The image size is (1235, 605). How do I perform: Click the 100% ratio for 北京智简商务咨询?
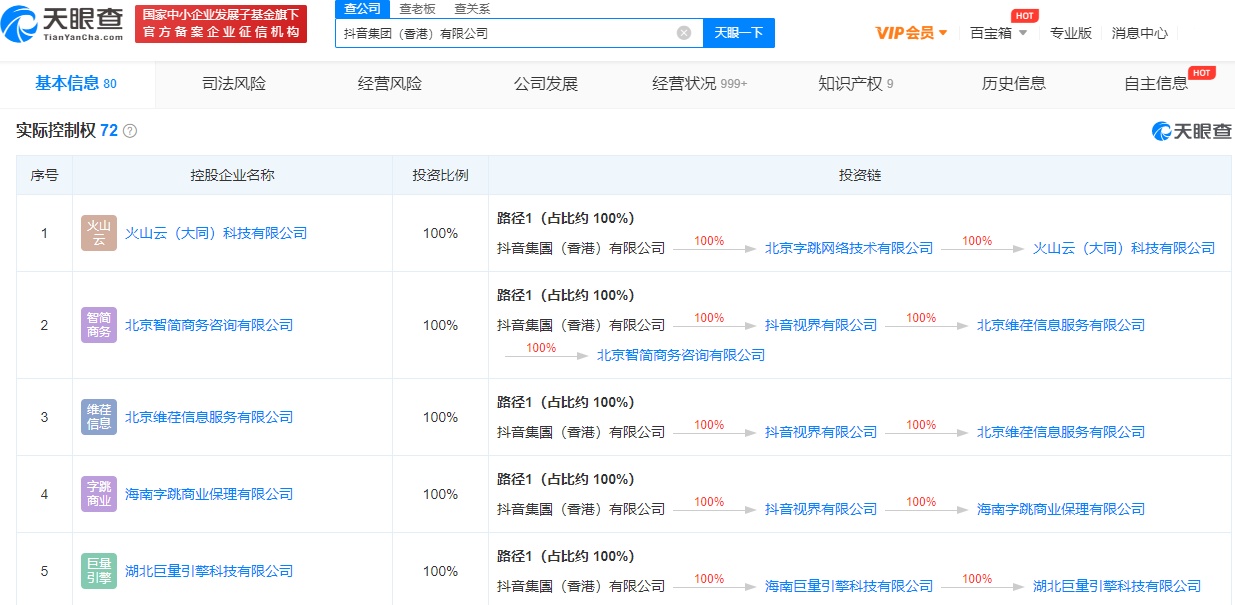pos(440,325)
